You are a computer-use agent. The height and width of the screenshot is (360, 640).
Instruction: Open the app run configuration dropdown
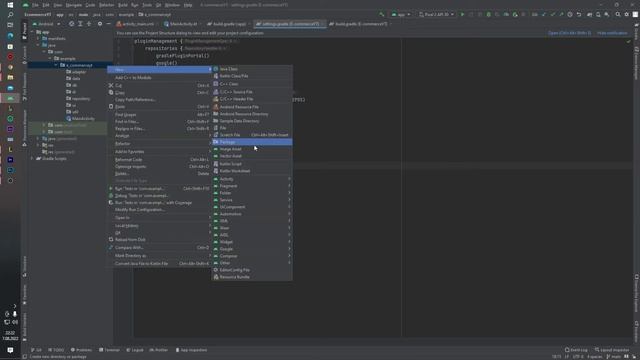point(400,14)
